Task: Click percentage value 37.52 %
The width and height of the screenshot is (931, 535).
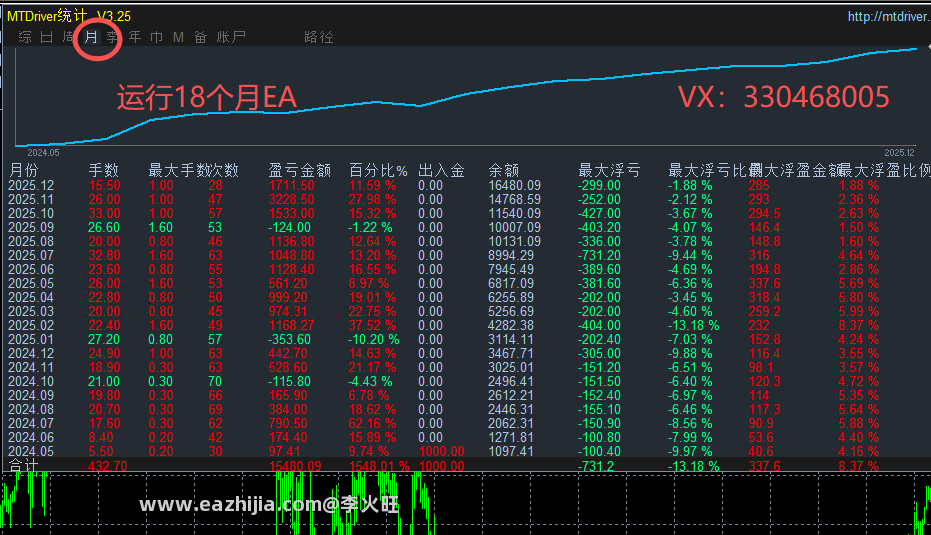Action: [372, 325]
